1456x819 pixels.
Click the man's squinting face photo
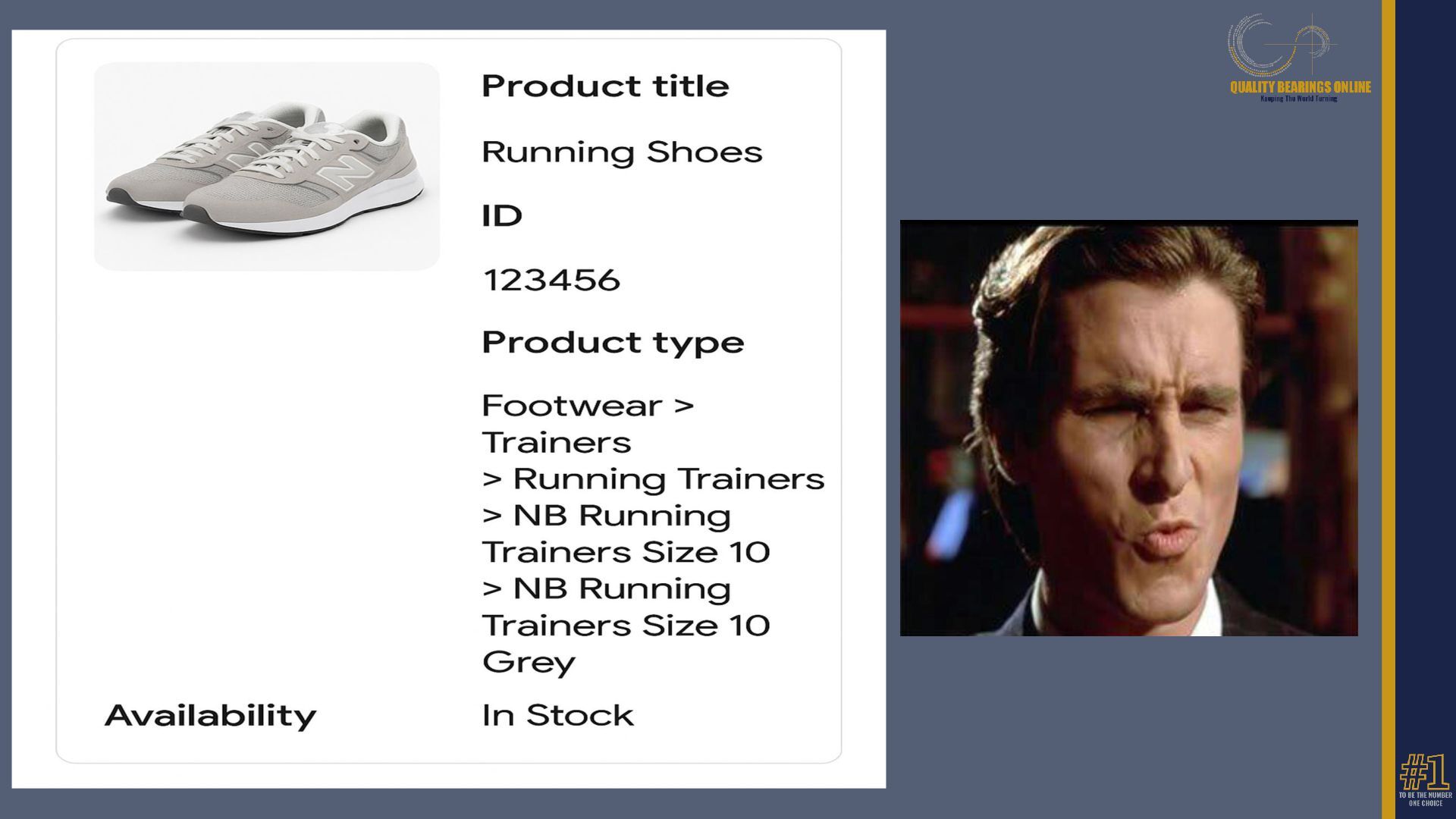(x=1128, y=428)
